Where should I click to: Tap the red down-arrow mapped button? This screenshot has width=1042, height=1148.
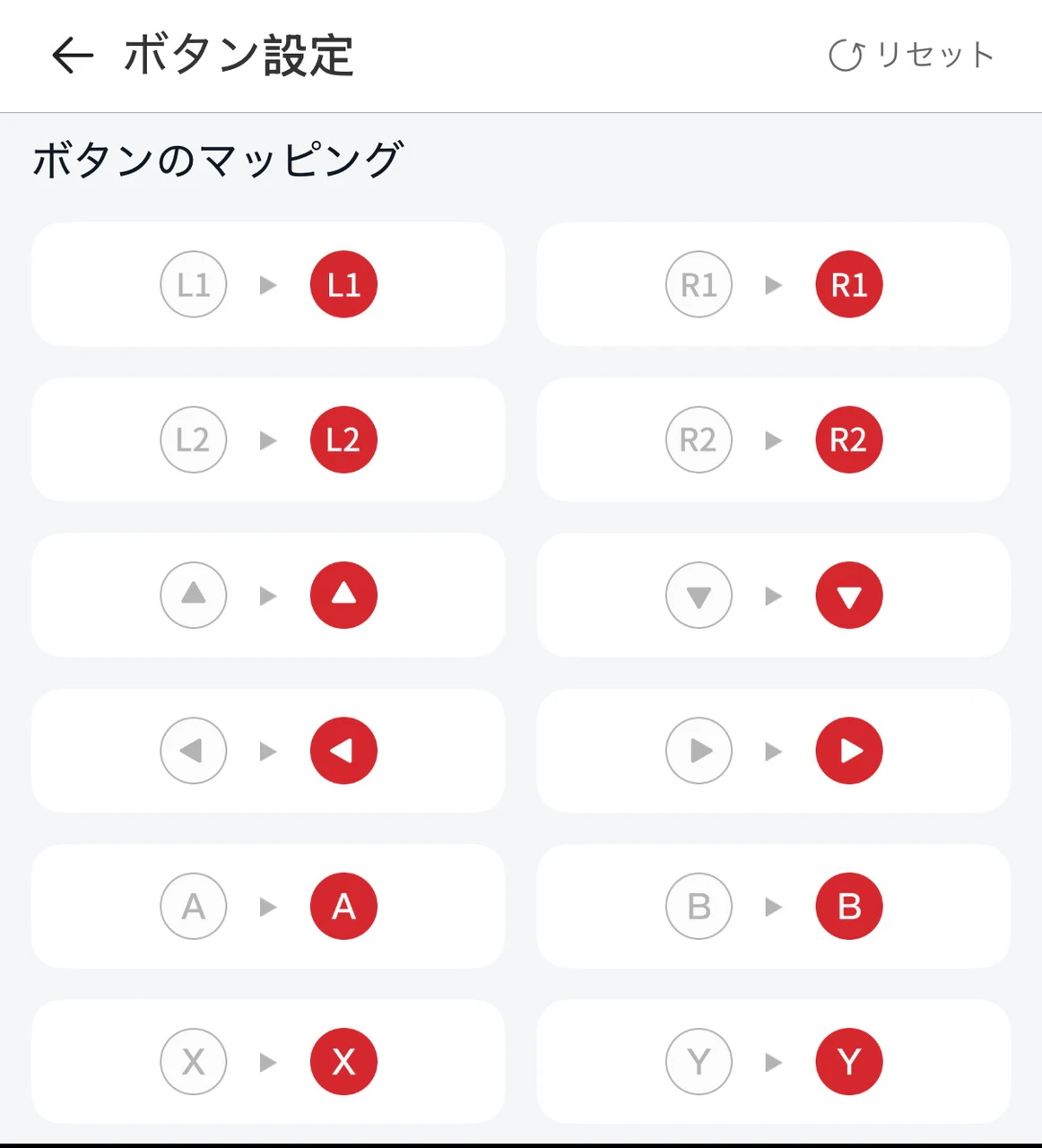(x=848, y=596)
